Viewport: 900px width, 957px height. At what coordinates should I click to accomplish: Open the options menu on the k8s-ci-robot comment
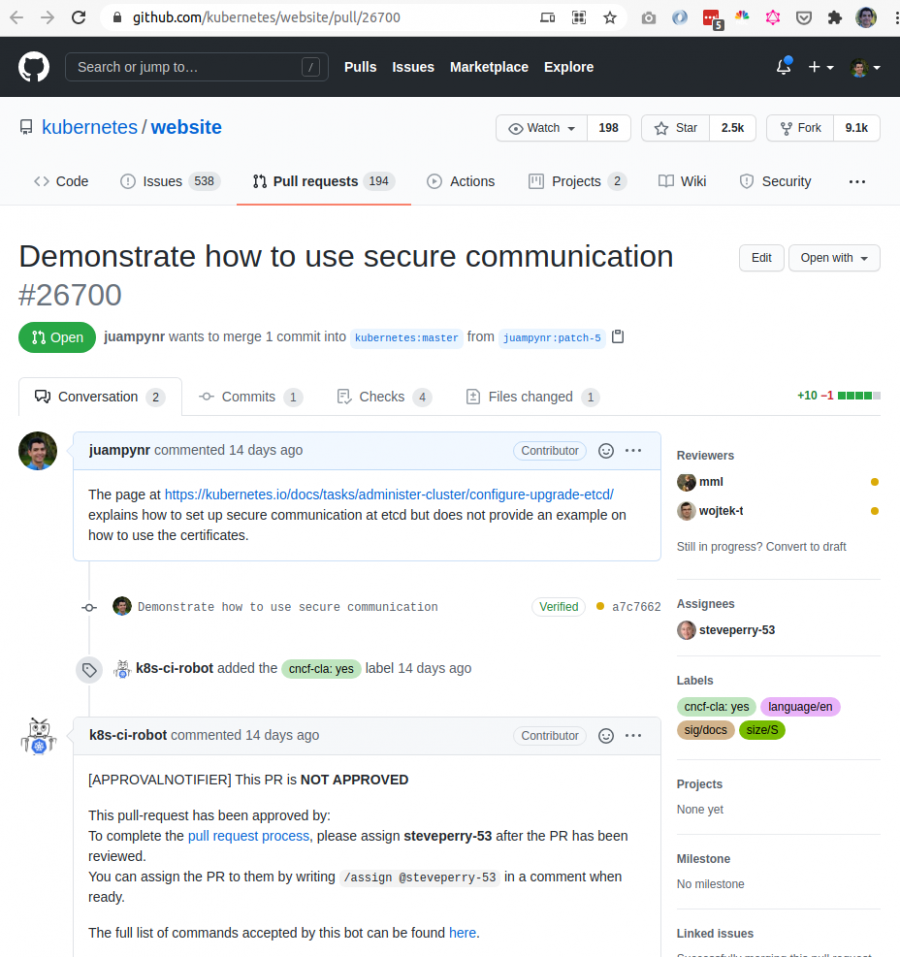click(633, 735)
